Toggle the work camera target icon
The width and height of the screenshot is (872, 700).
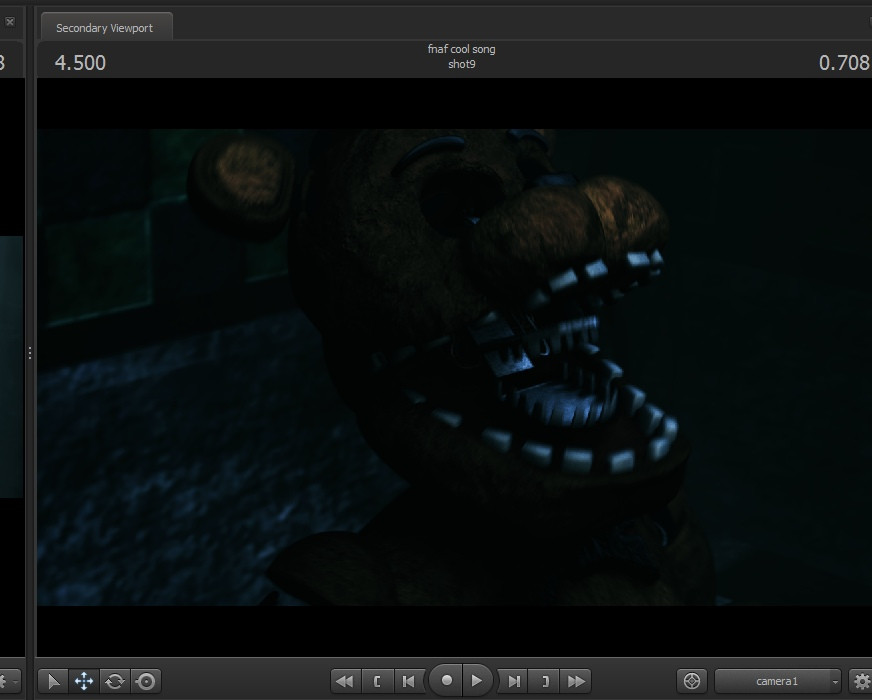[692, 681]
